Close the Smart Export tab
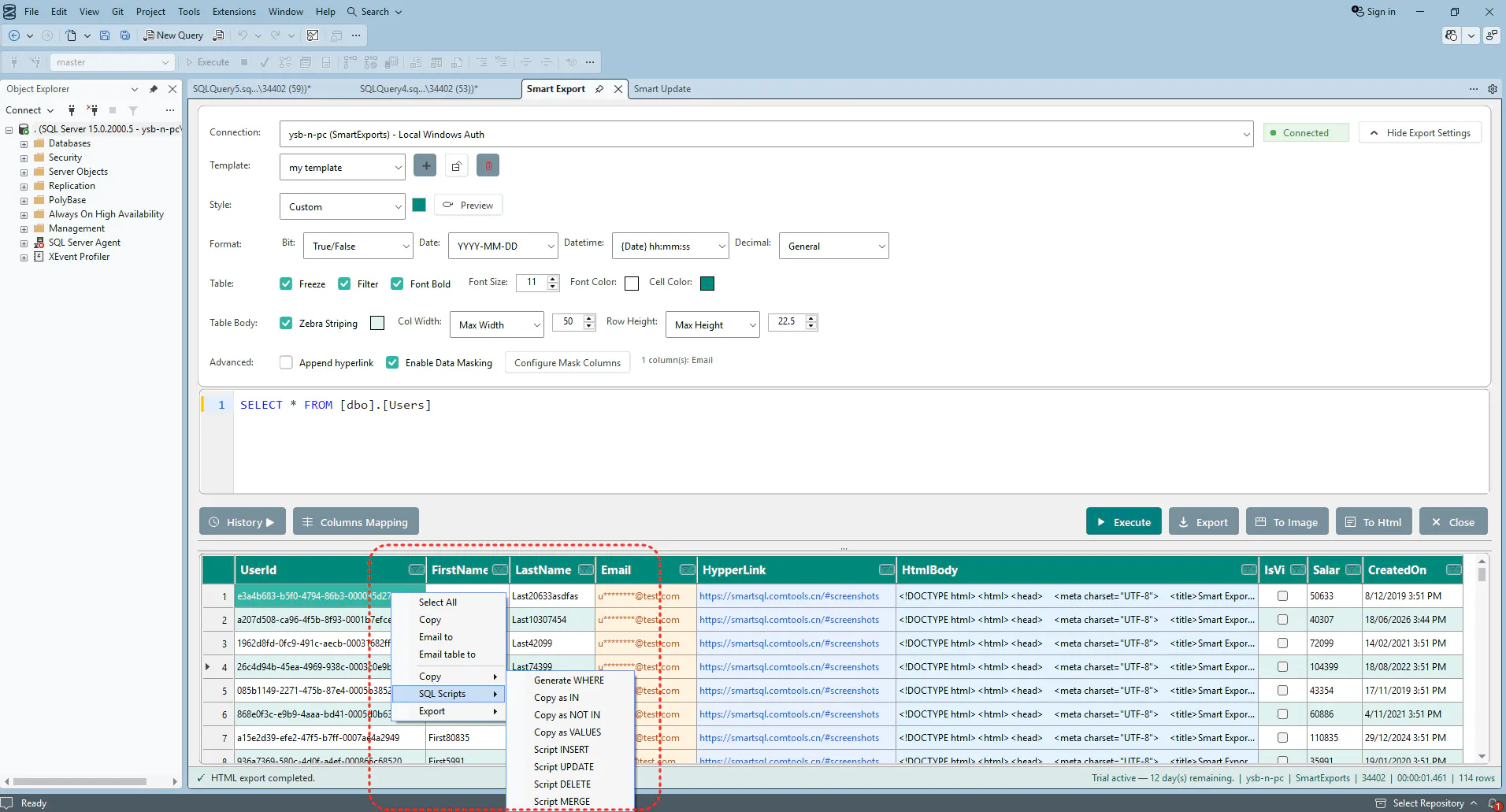Image resolution: width=1506 pixels, height=812 pixels. [618, 89]
